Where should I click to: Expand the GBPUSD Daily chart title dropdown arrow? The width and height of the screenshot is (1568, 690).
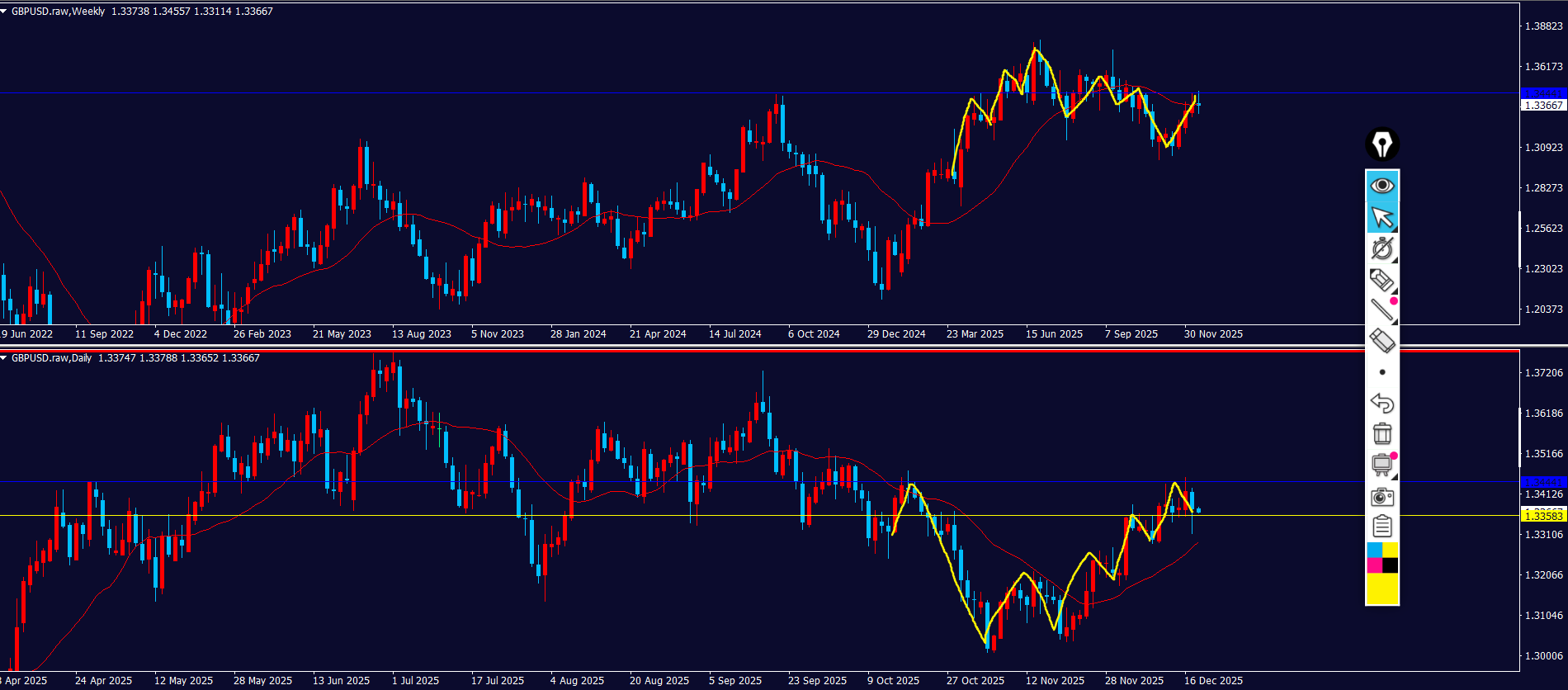pos(4,358)
